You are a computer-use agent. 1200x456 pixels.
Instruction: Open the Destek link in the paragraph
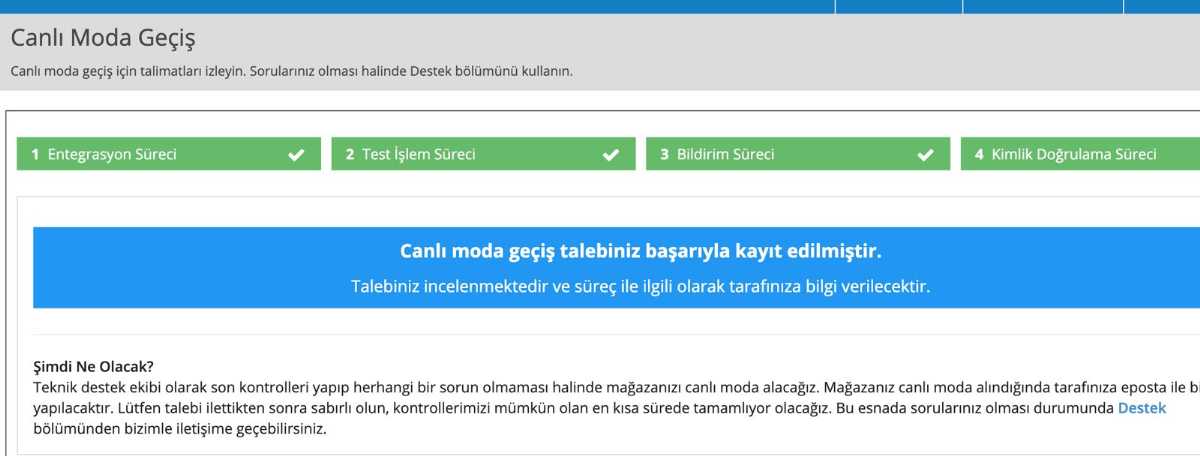coord(1141,408)
